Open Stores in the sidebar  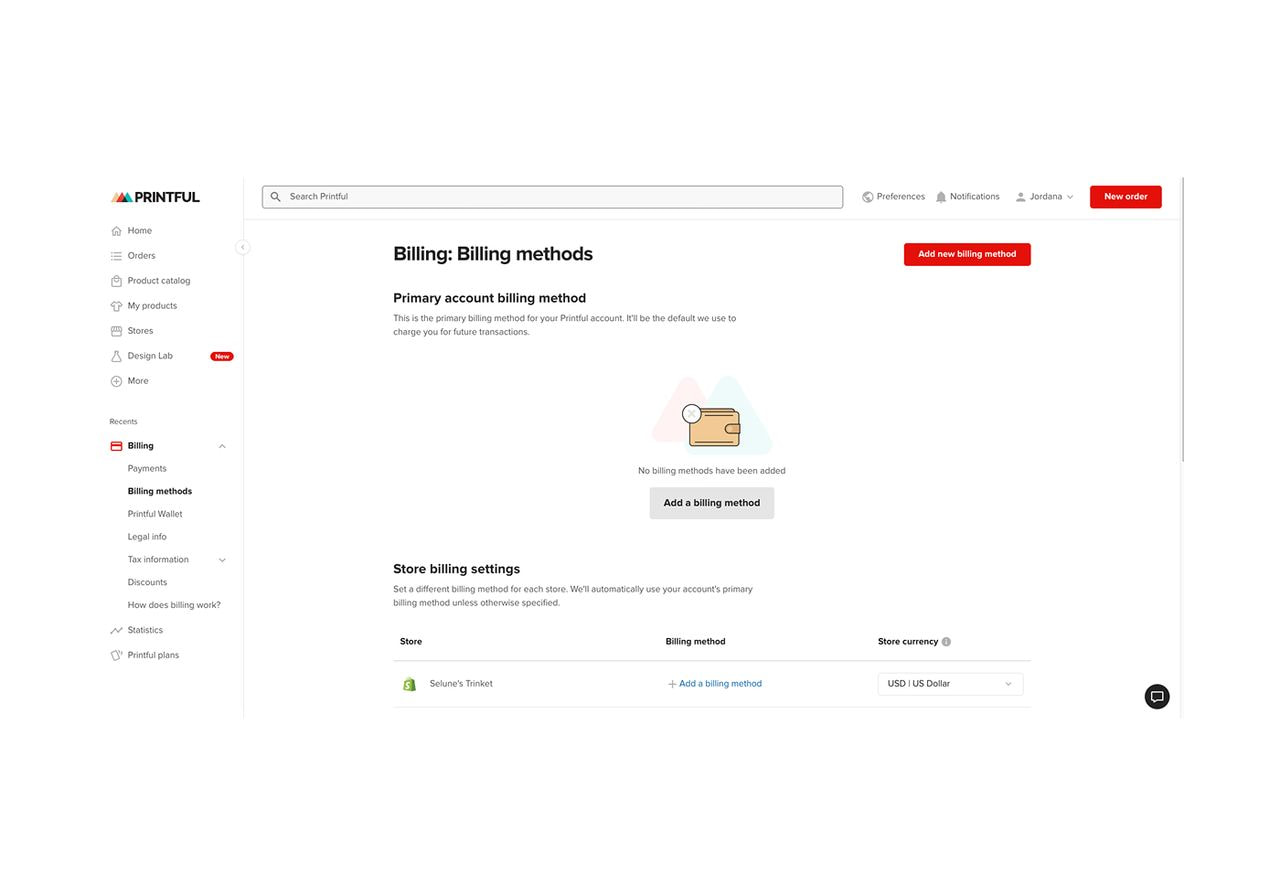140,331
